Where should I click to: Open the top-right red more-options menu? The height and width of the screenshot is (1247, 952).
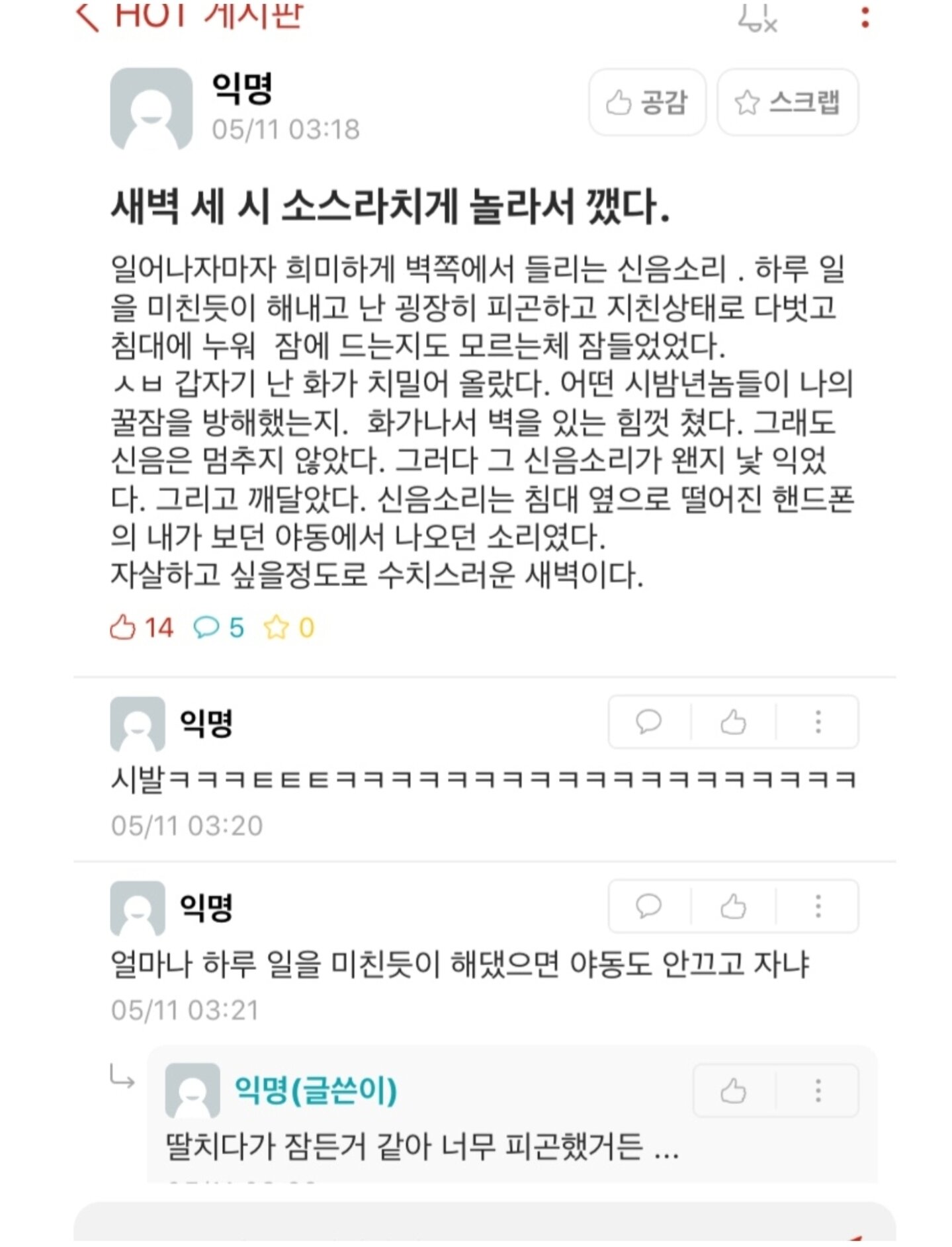(x=865, y=16)
